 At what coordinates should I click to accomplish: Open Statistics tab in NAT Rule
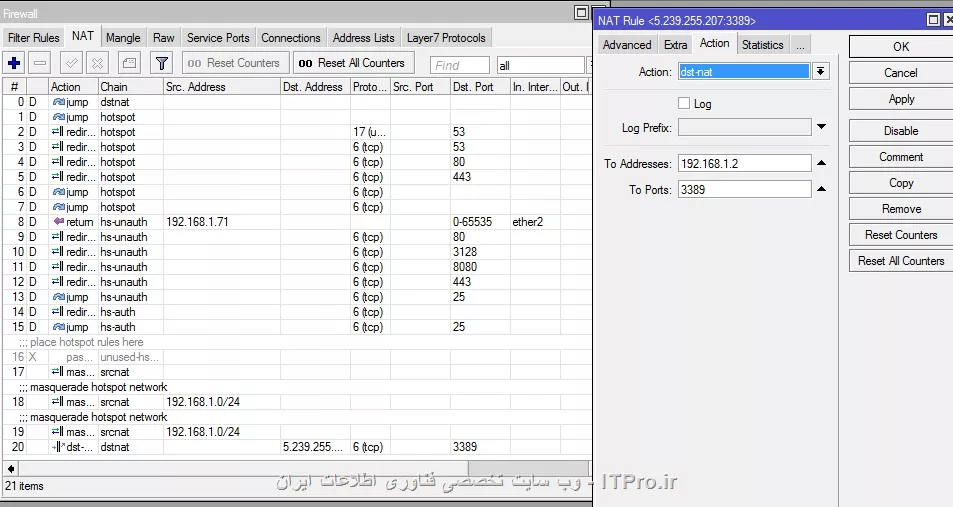tap(762, 45)
